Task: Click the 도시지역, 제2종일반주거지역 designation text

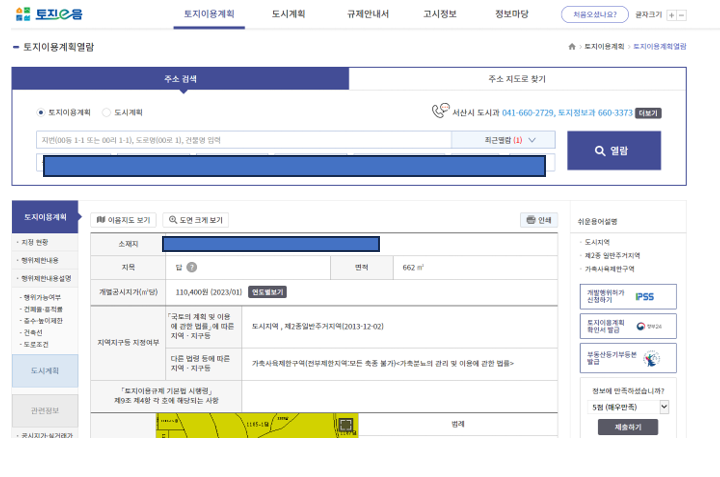Action: point(318,326)
